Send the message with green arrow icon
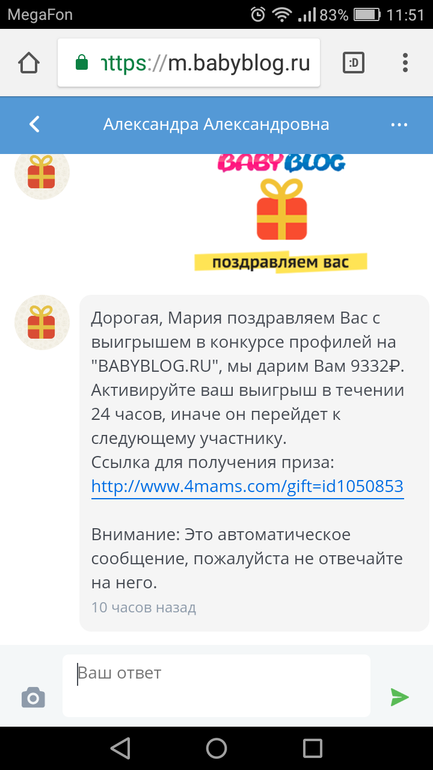The height and width of the screenshot is (770, 433). point(399,697)
